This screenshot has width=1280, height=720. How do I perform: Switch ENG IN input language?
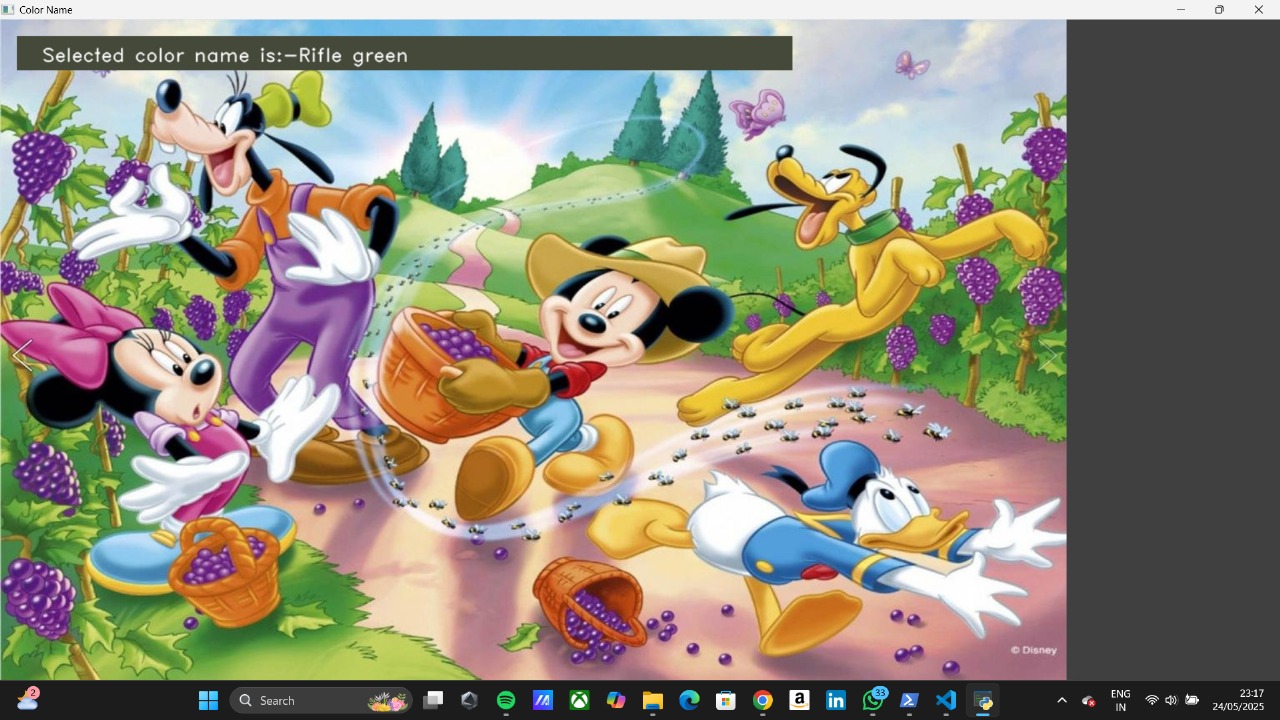point(1121,700)
